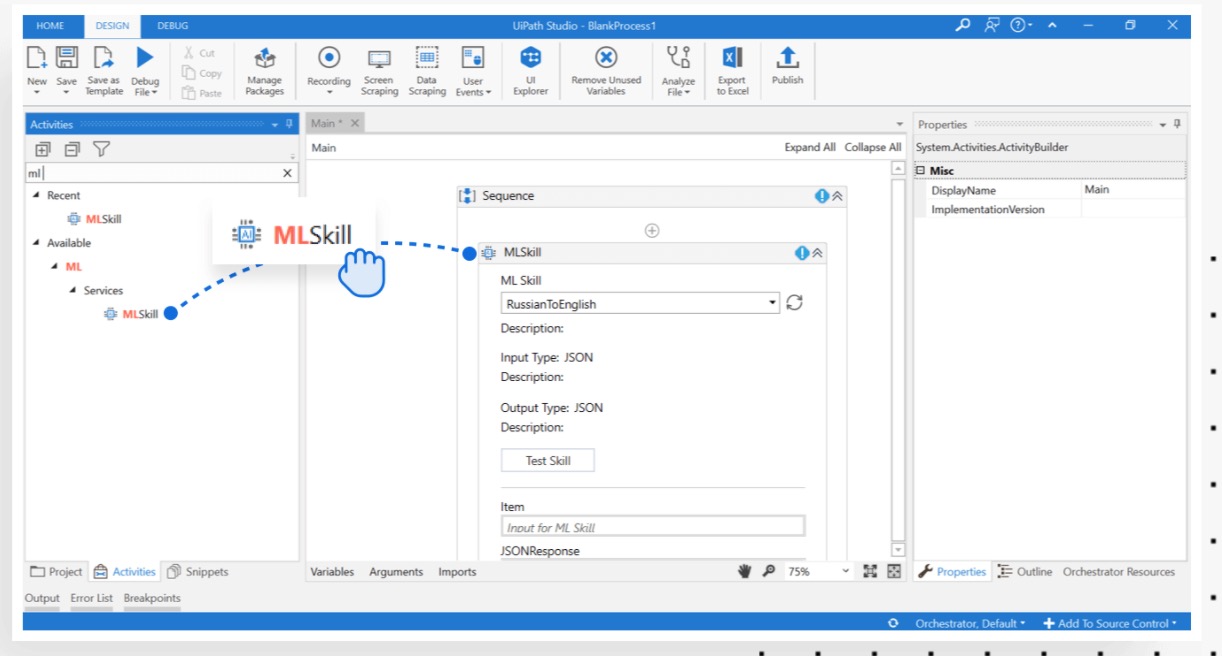Click Save as Template icon
1222x656 pixels.
point(104,58)
